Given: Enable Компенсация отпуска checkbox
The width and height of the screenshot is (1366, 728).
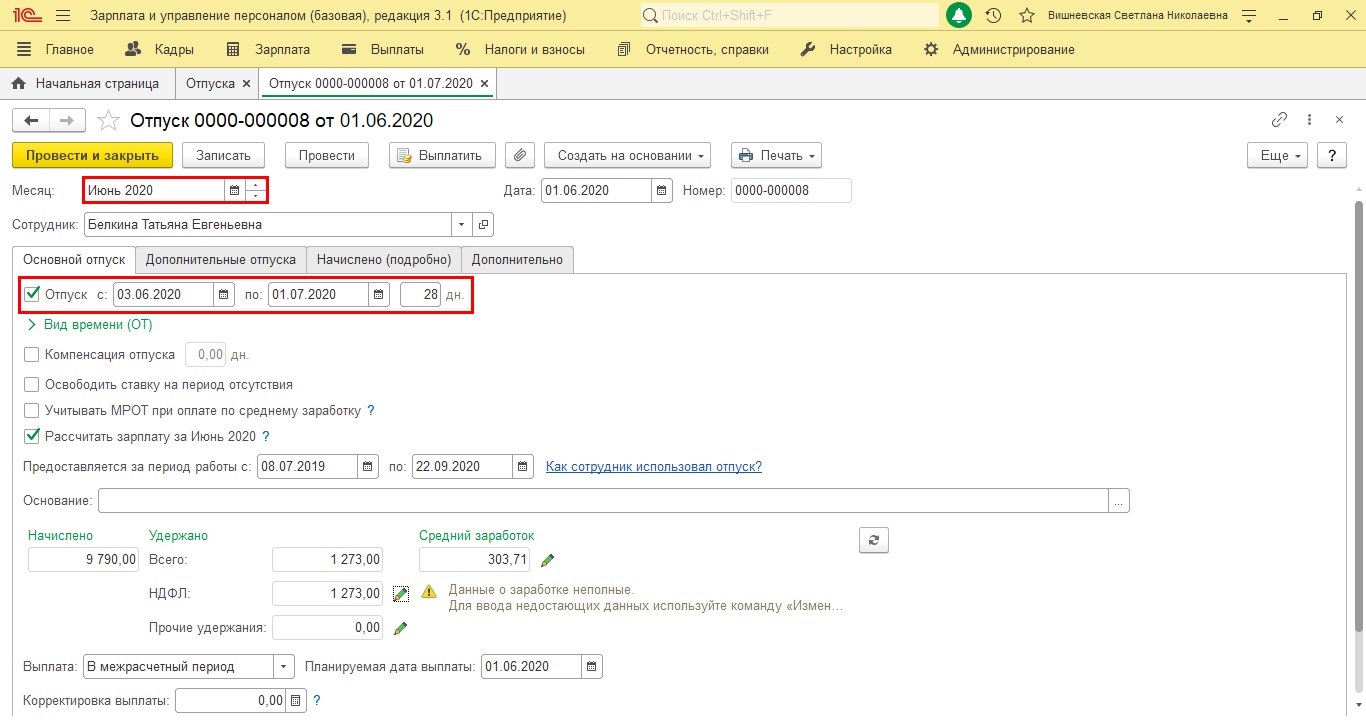Looking at the screenshot, I should pos(32,354).
